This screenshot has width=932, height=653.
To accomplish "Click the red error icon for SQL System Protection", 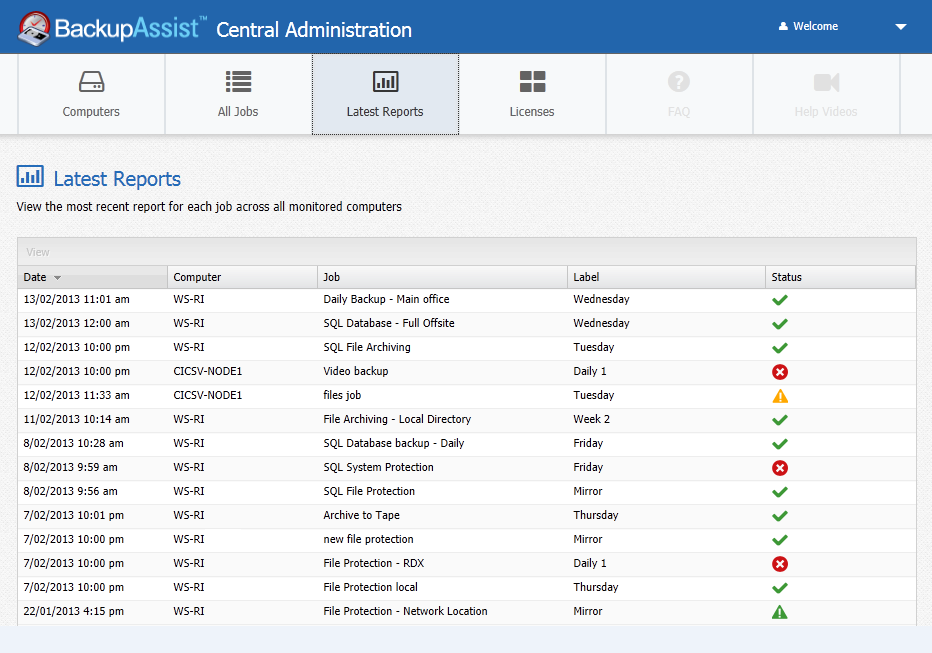I will [x=780, y=468].
